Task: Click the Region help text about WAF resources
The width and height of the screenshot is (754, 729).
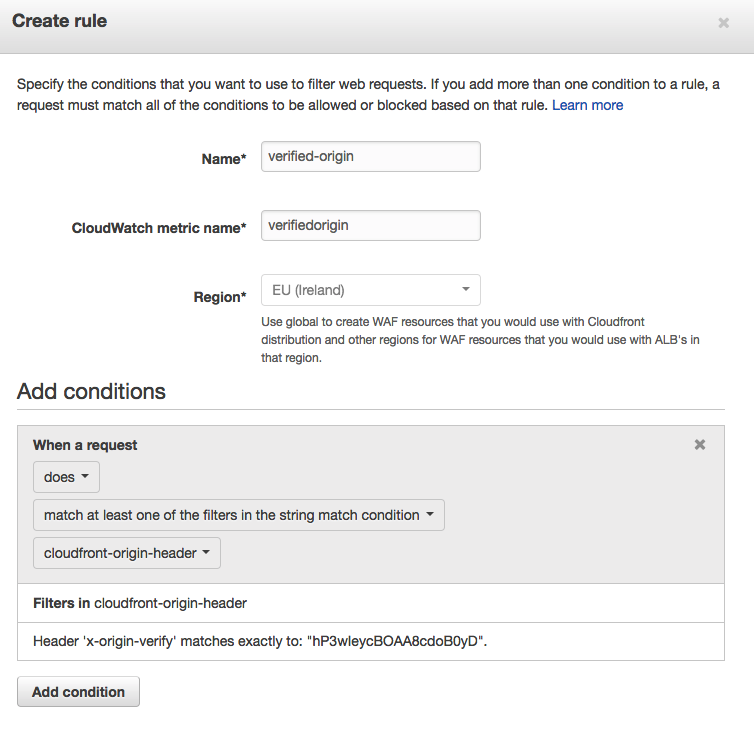Action: 480,339
